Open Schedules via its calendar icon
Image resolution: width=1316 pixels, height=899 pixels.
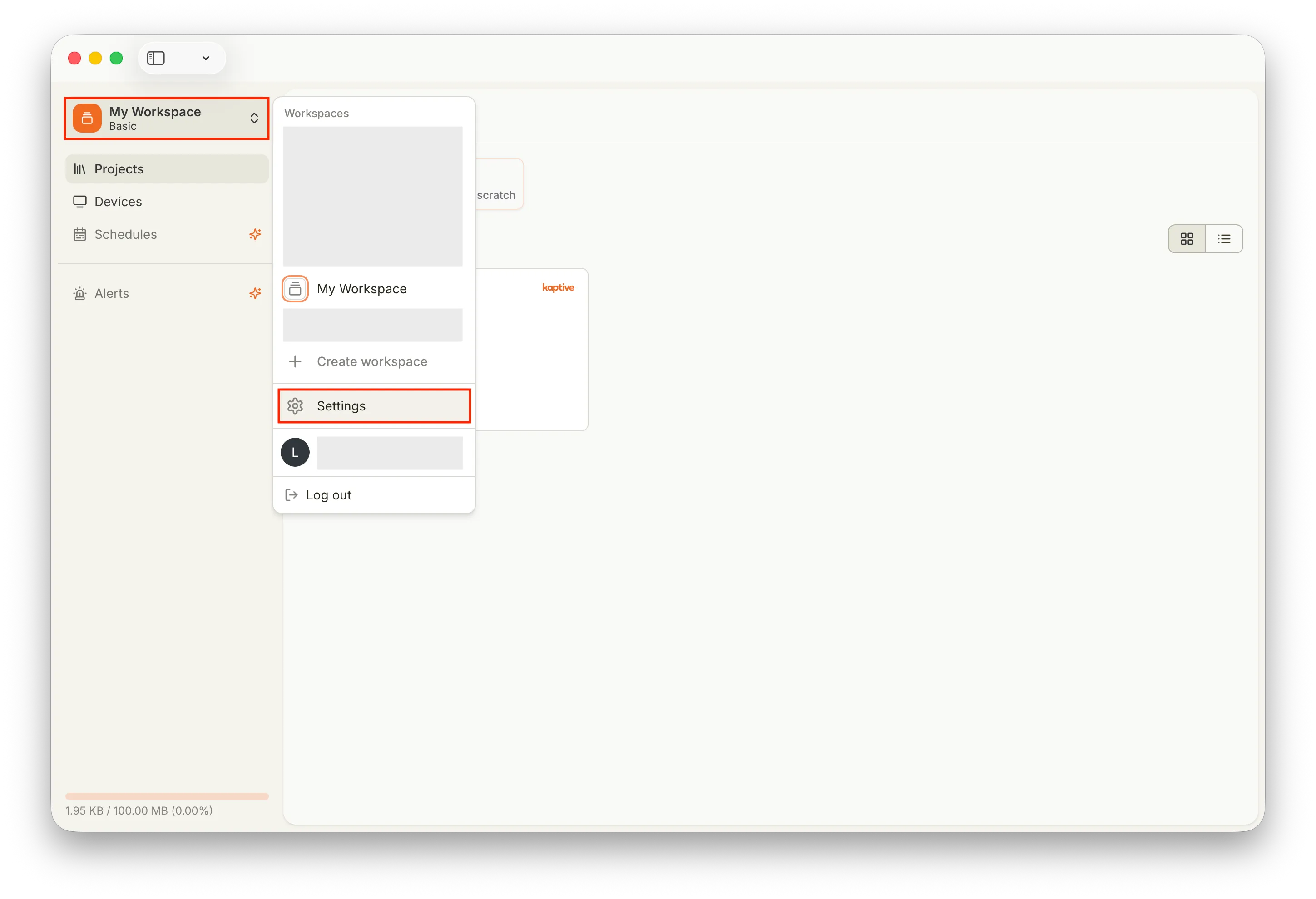click(80, 234)
